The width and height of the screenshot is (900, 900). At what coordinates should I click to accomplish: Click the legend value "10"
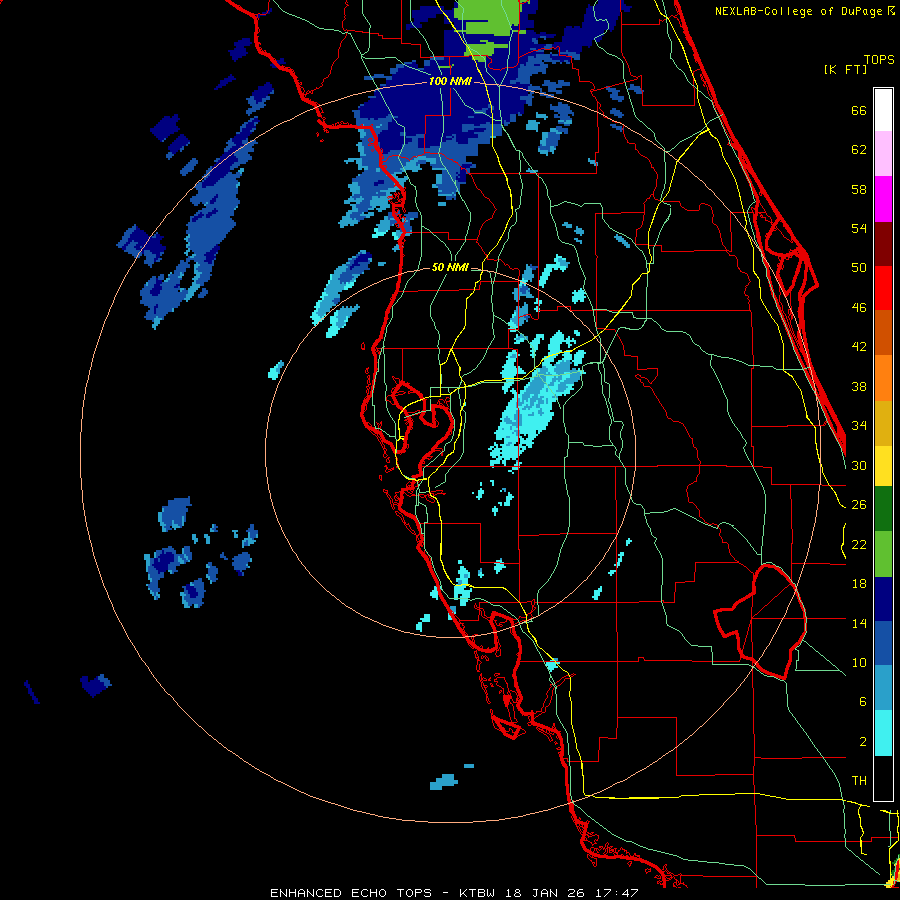pos(859,662)
